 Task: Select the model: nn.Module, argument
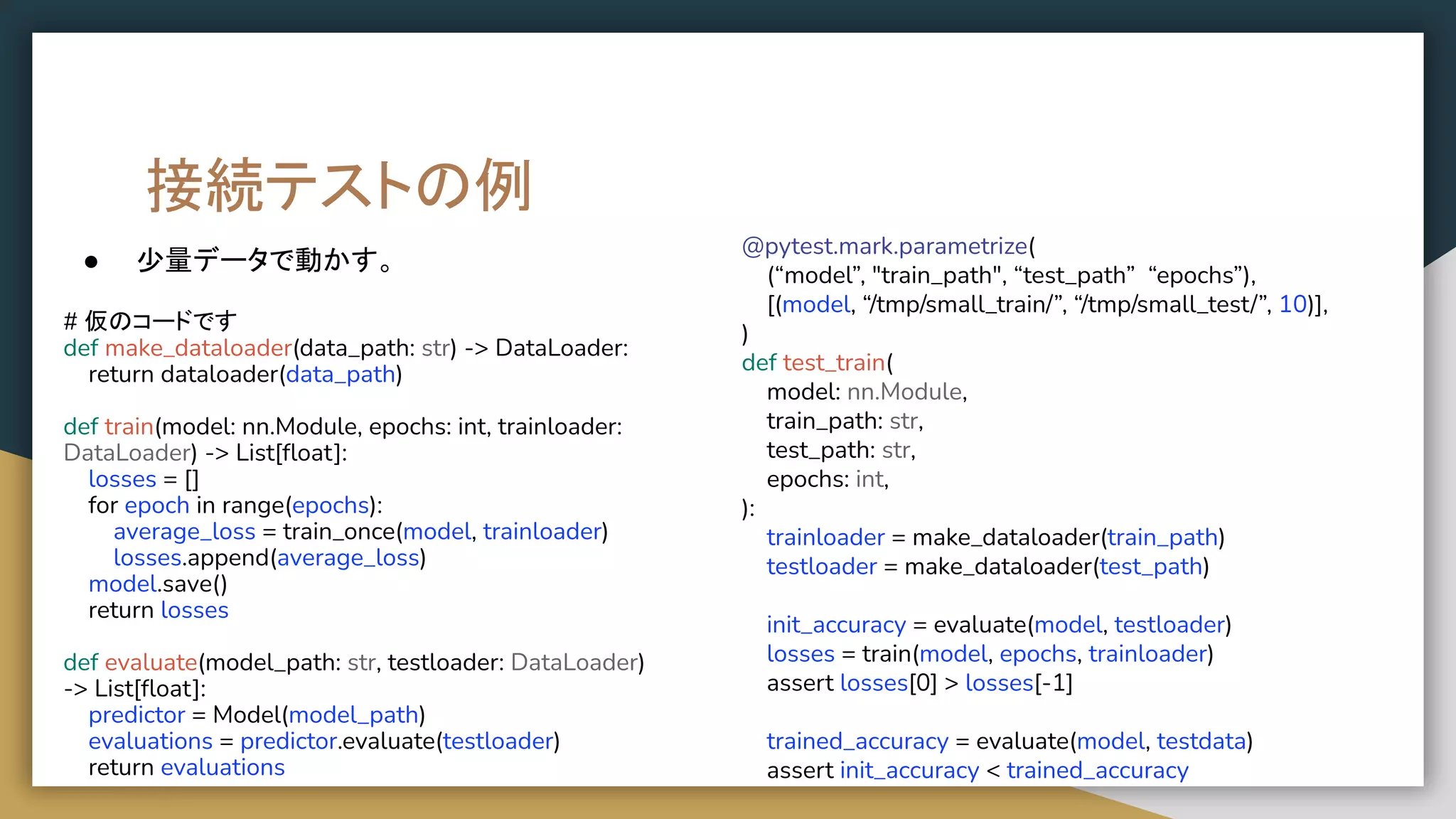[867, 392]
